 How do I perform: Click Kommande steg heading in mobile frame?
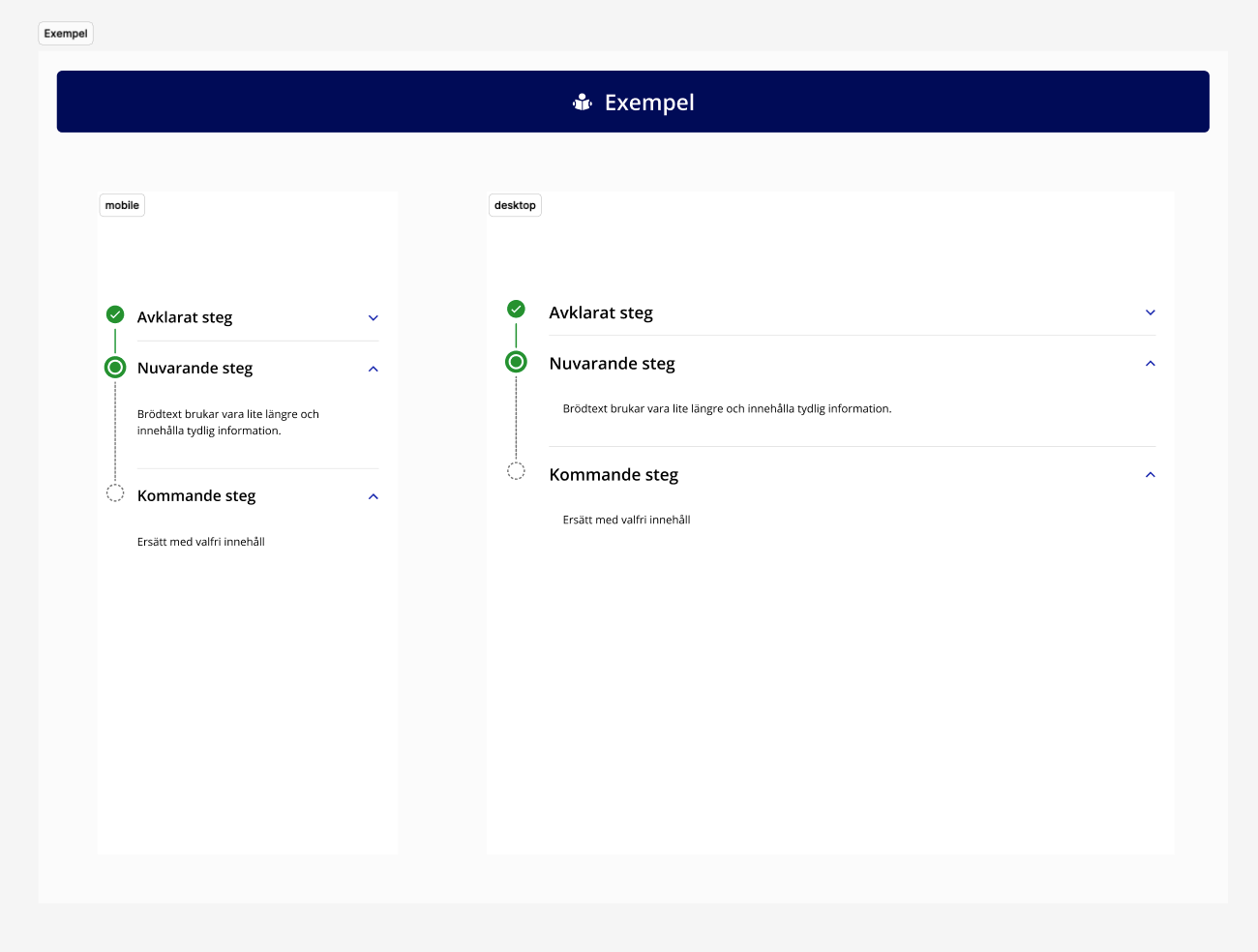196,495
